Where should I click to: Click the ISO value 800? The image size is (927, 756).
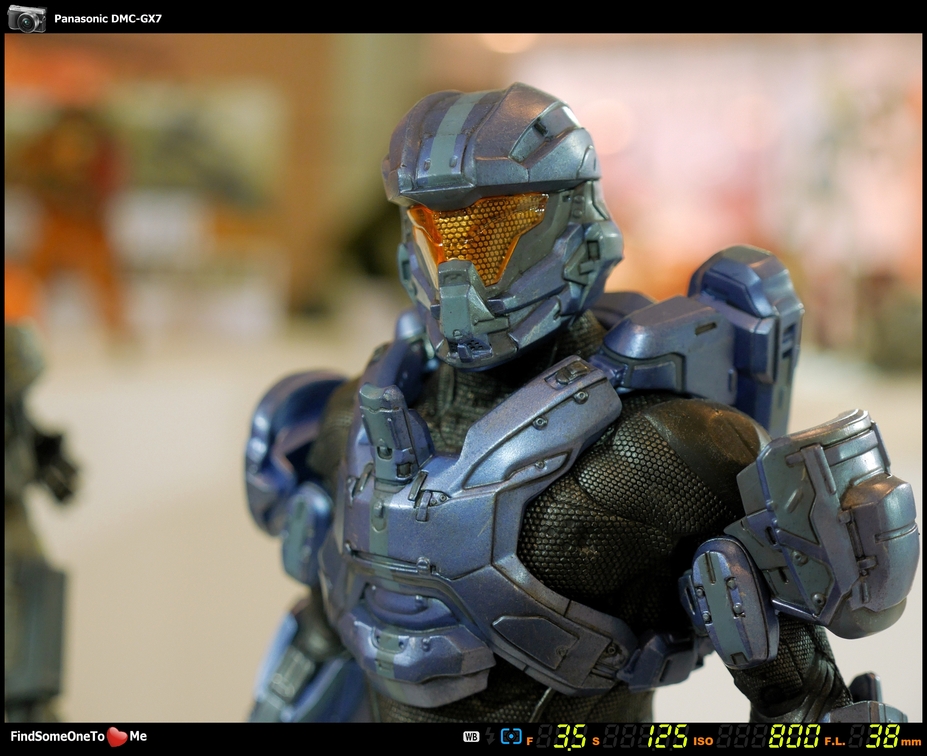tap(795, 736)
